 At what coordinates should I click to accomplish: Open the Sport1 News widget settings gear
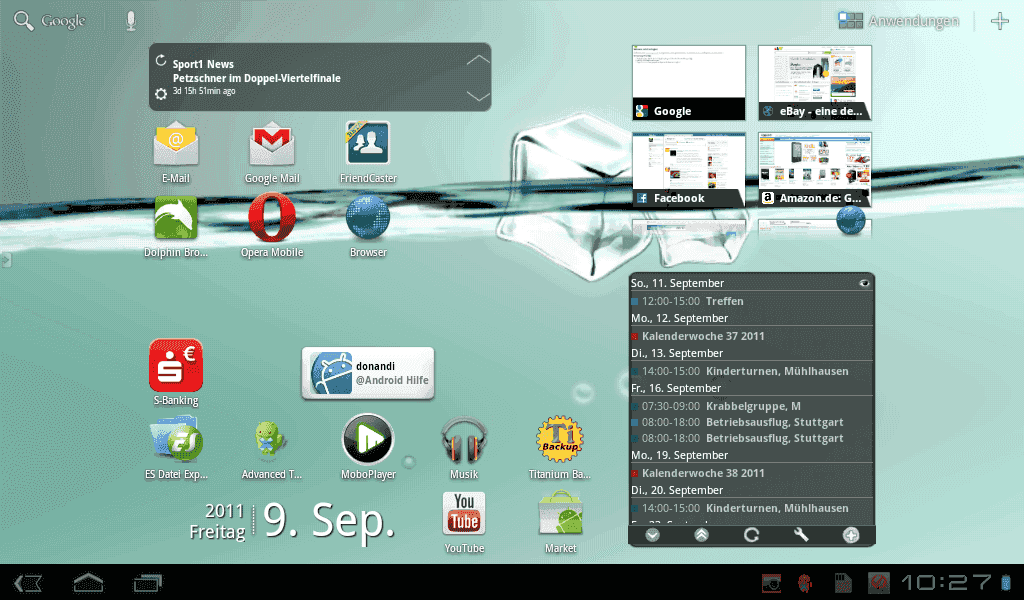(x=161, y=94)
